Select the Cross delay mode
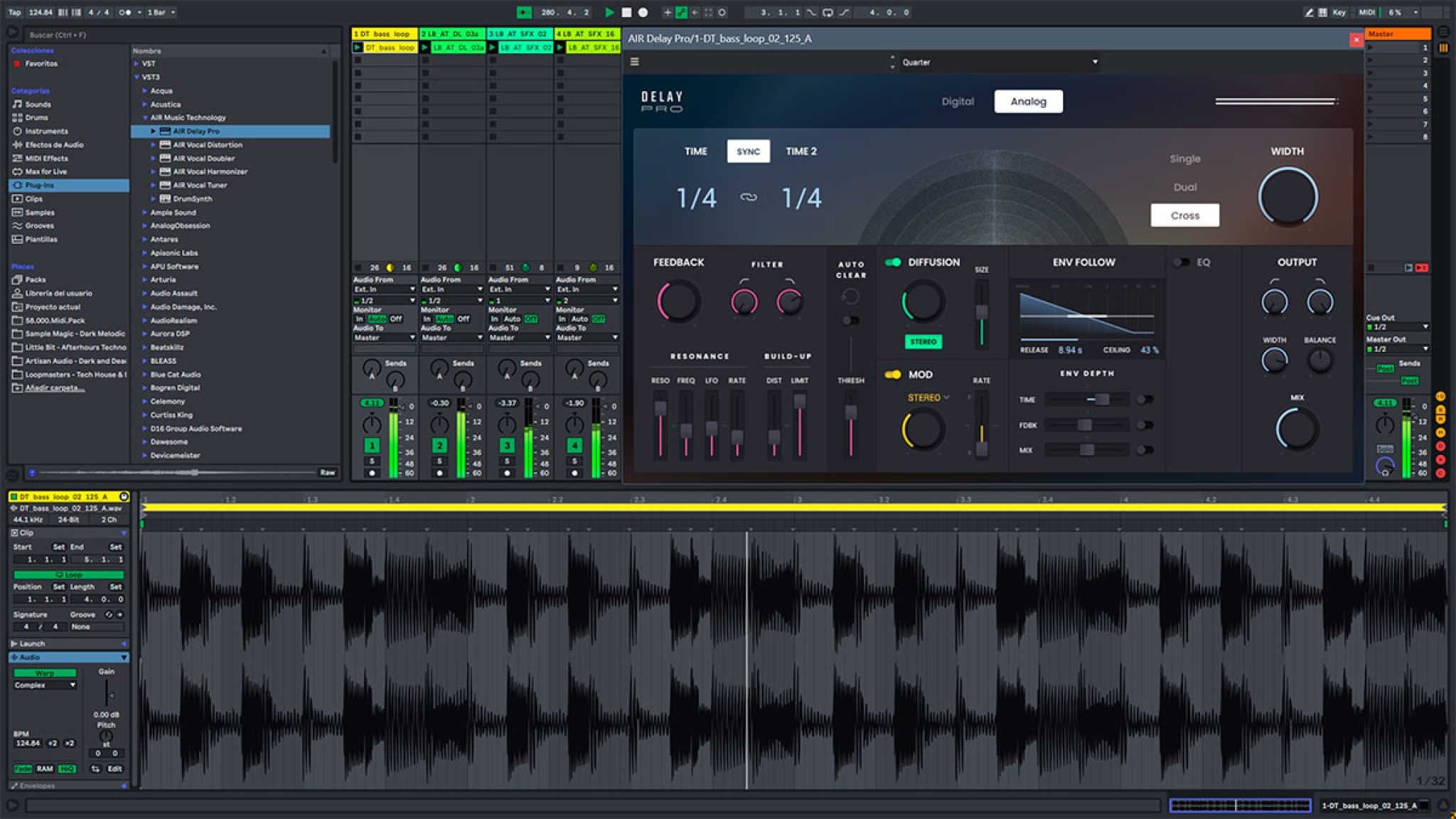Image resolution: width=1456 pixels, height=819 pixels. [1185, 215]
